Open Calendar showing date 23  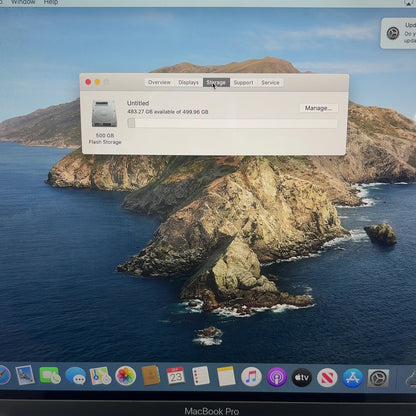point(176,376)
